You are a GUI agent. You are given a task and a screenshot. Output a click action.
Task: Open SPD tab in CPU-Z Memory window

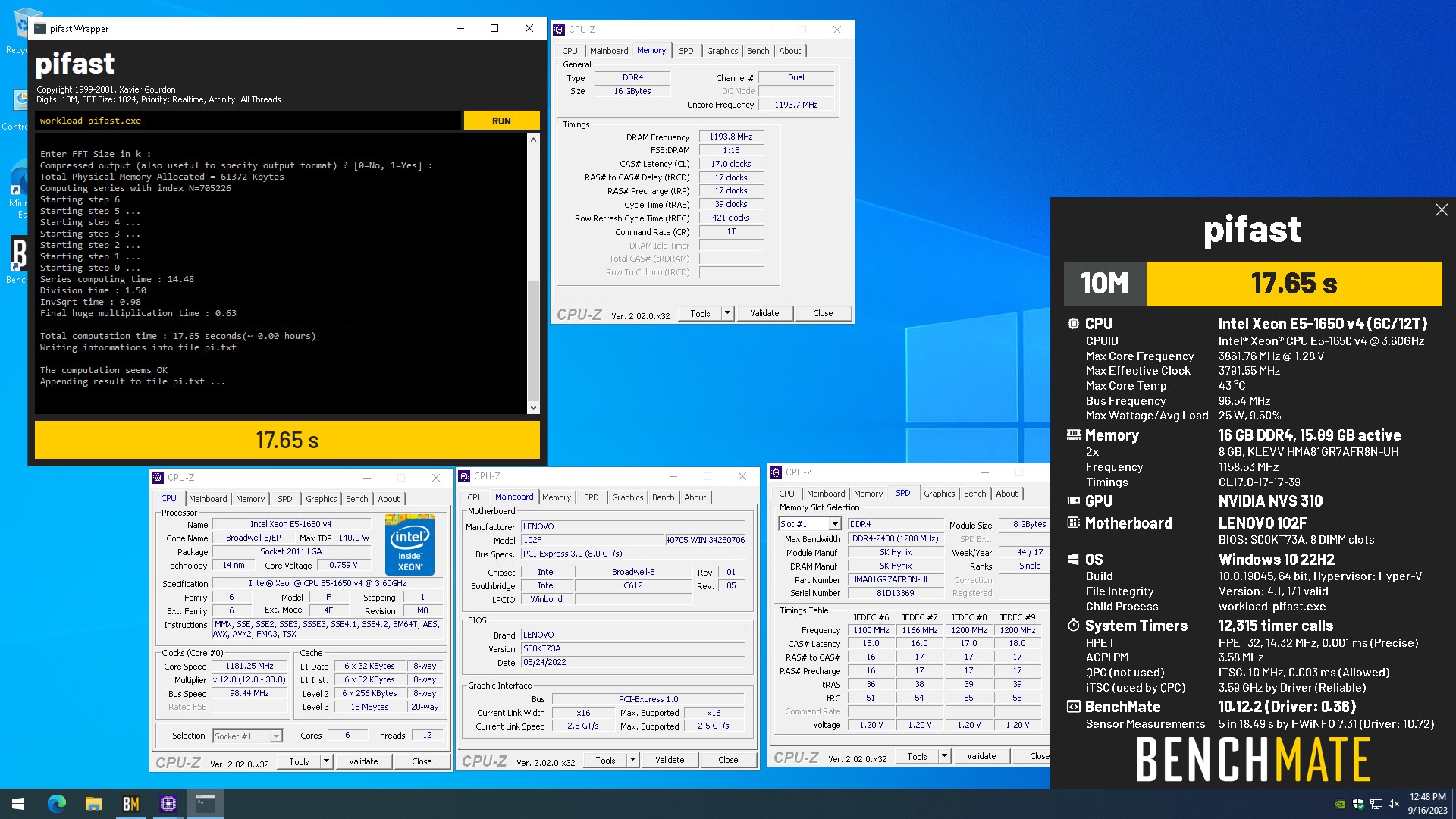click(686, 51)
